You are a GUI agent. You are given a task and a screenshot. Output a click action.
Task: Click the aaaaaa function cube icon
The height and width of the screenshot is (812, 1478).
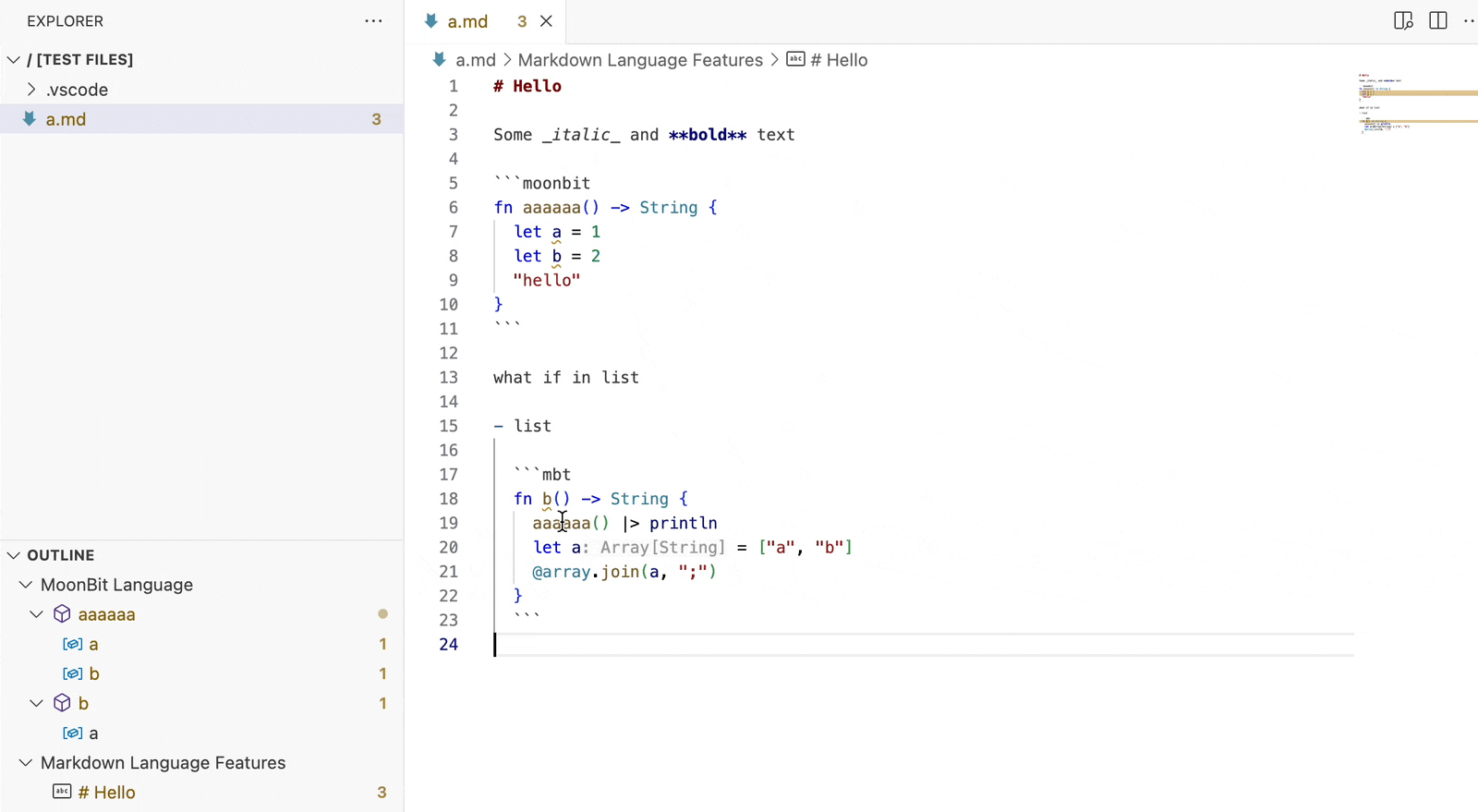62,614
